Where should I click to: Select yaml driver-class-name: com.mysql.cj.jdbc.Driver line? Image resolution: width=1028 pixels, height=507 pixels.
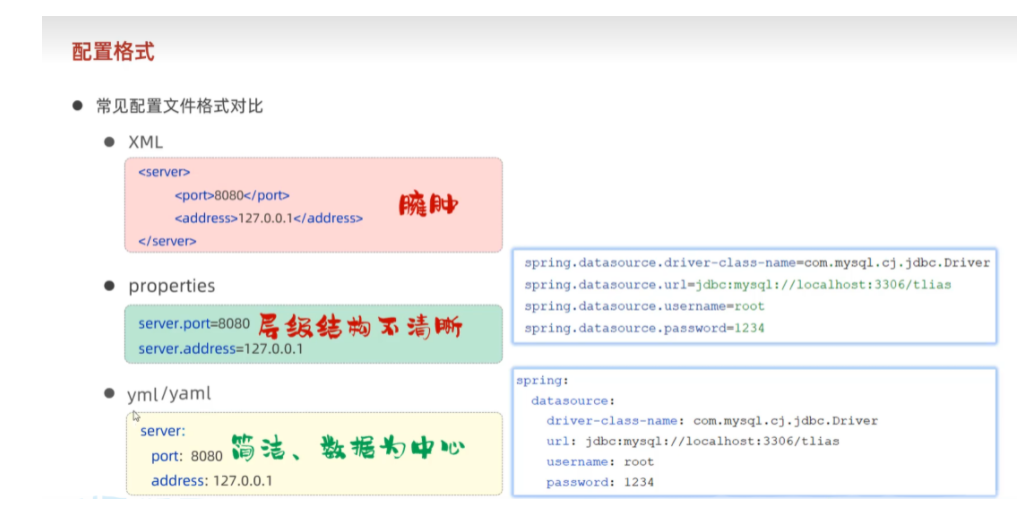click(712, 420)
